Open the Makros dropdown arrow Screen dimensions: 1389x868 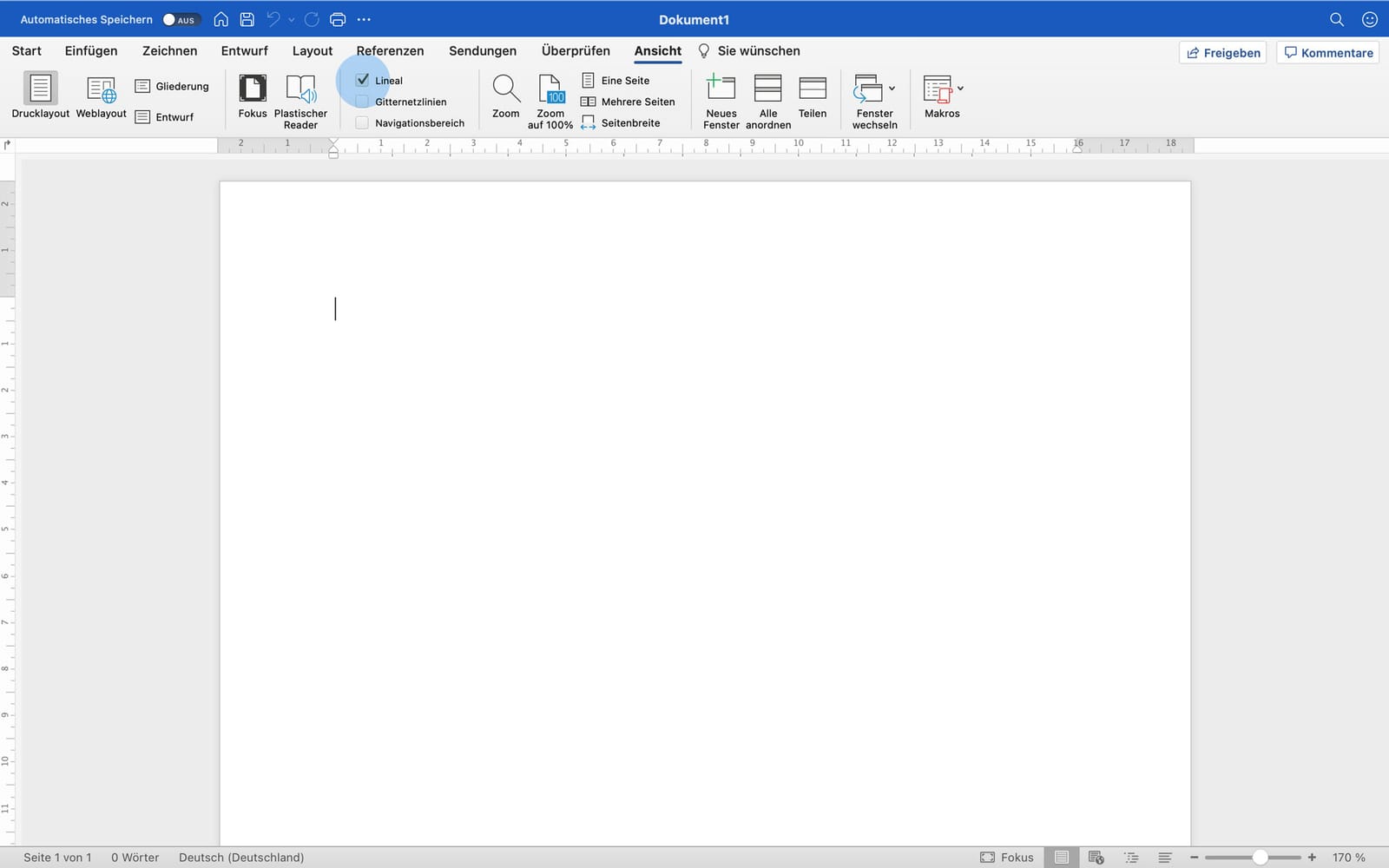tap(960, 88)
